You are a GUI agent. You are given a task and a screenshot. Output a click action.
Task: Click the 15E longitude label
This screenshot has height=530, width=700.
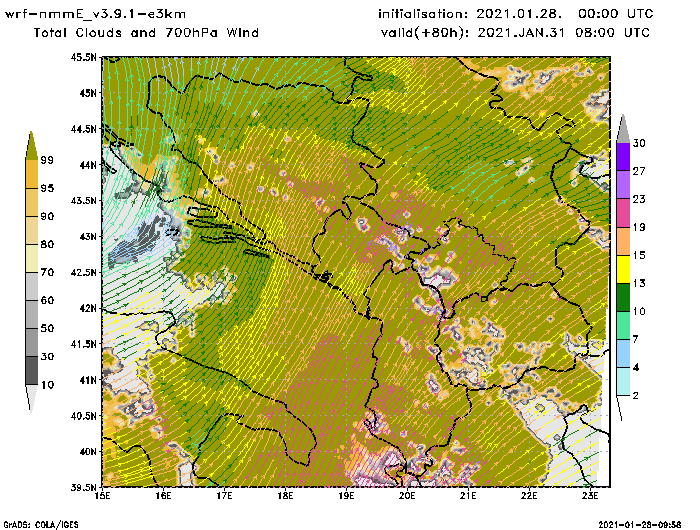pos(103,496)
